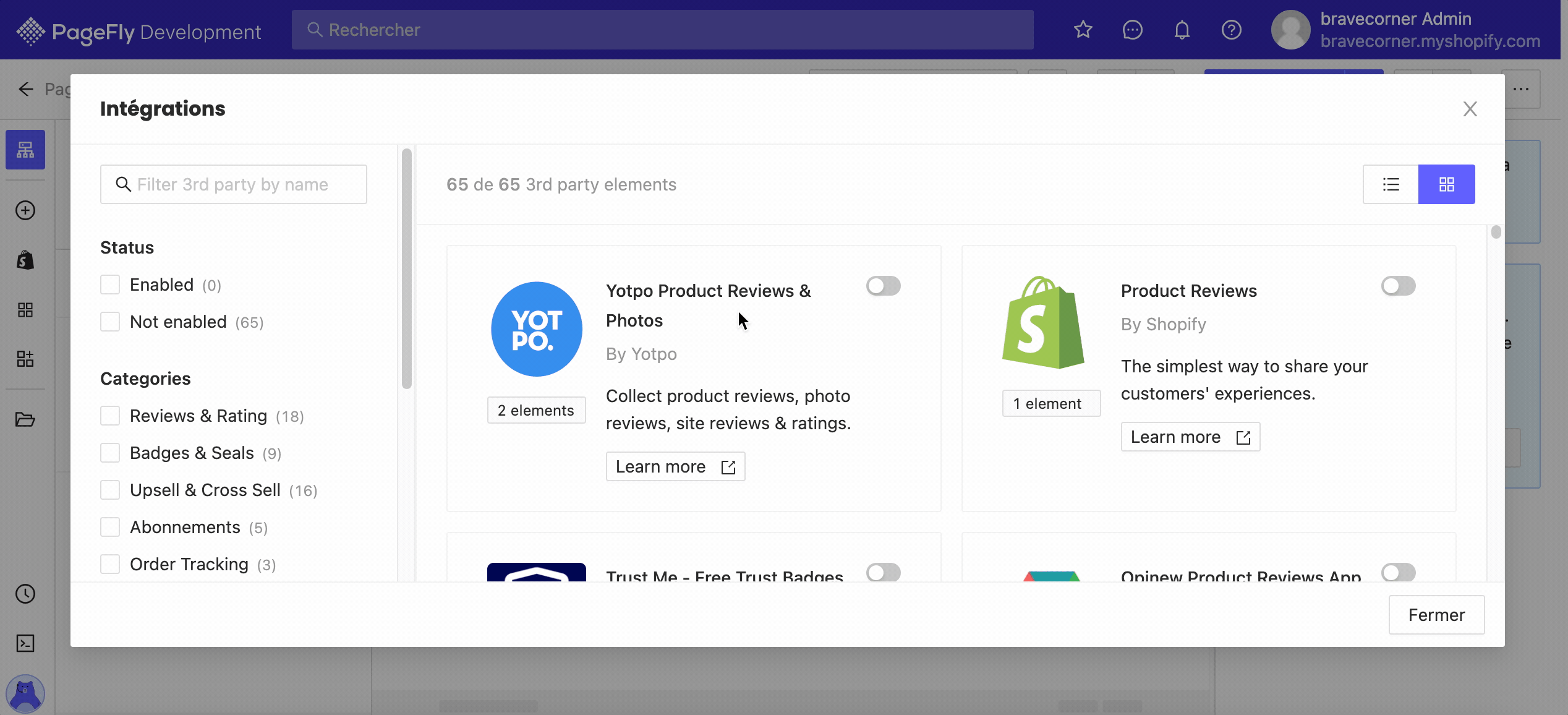Click Learn more for Yotpo
This screenshot has width=1568, height=715.
coord(675,466)
